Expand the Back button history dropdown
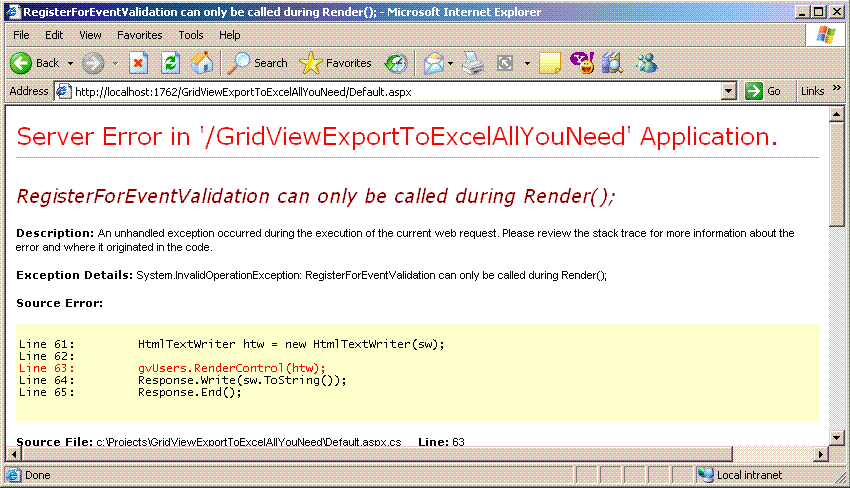 pos(71,63)
